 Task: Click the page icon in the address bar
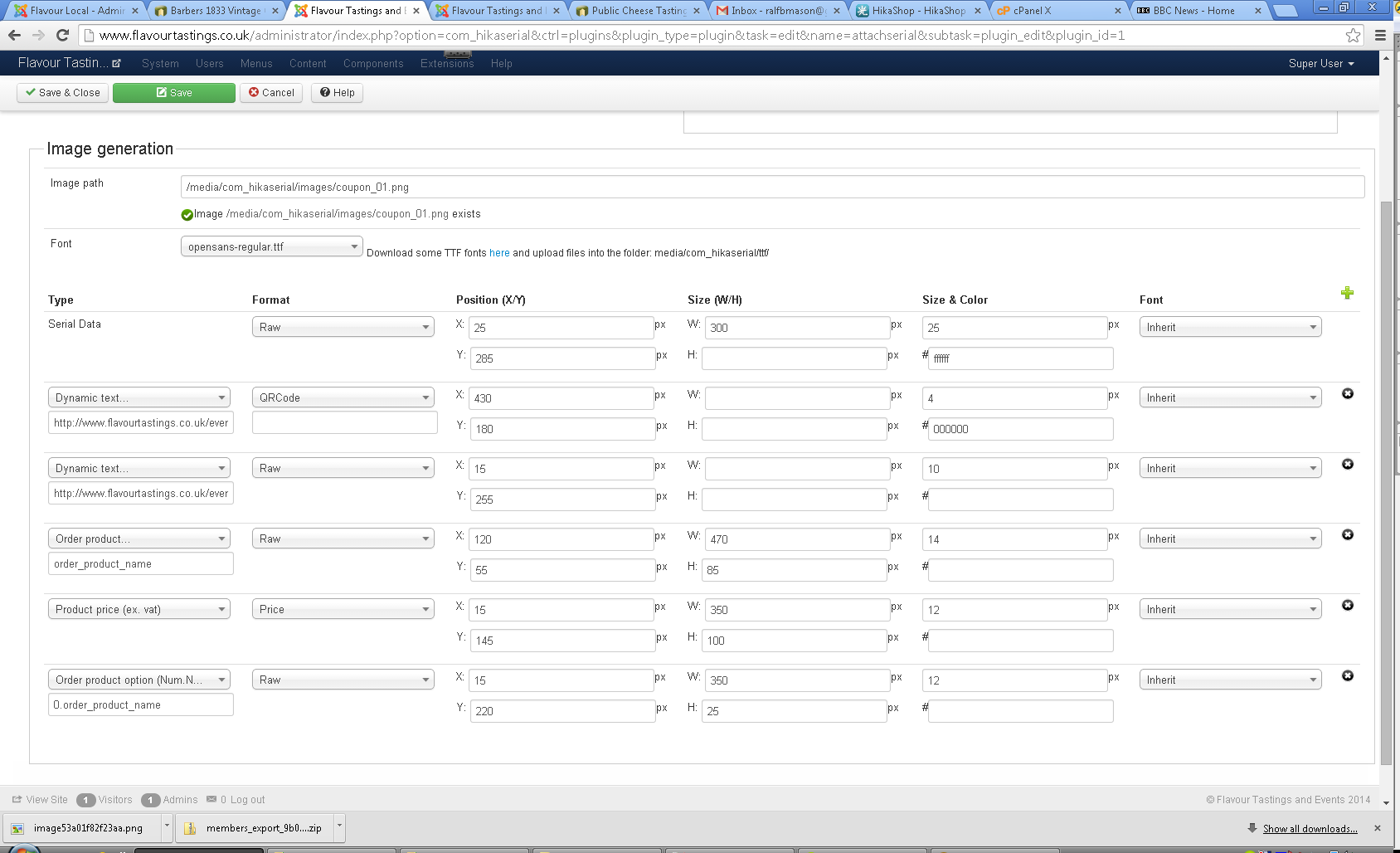tap(90, 35)
